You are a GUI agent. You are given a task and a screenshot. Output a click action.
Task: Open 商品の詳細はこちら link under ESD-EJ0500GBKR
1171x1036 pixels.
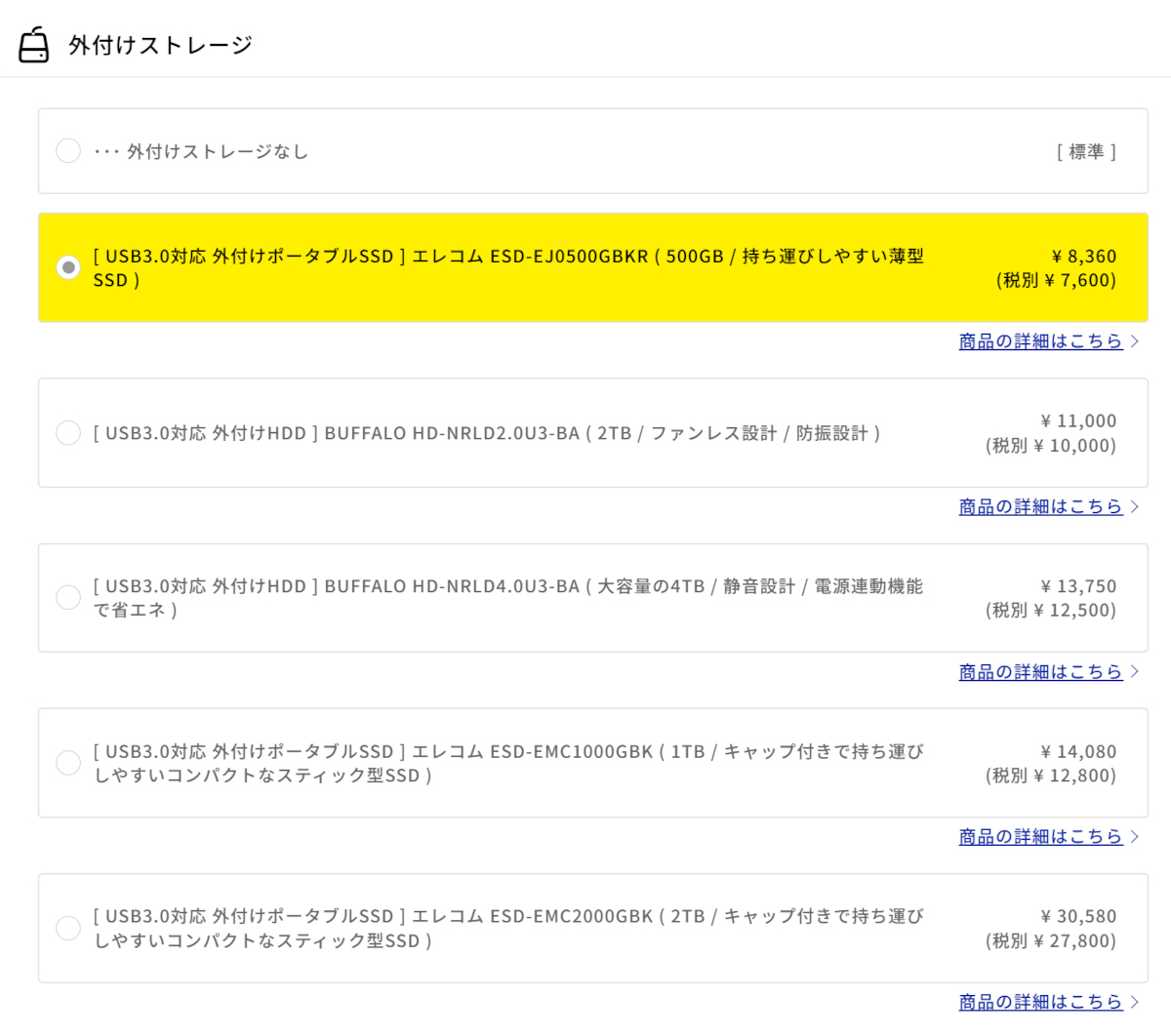(x=1040, y=341)
